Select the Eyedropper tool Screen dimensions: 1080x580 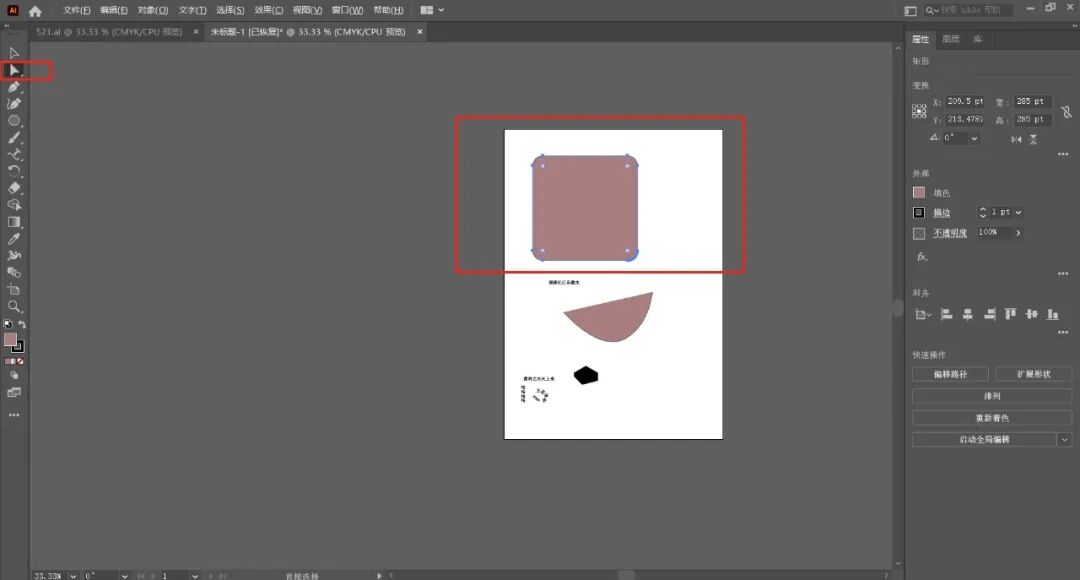point(14,238)
